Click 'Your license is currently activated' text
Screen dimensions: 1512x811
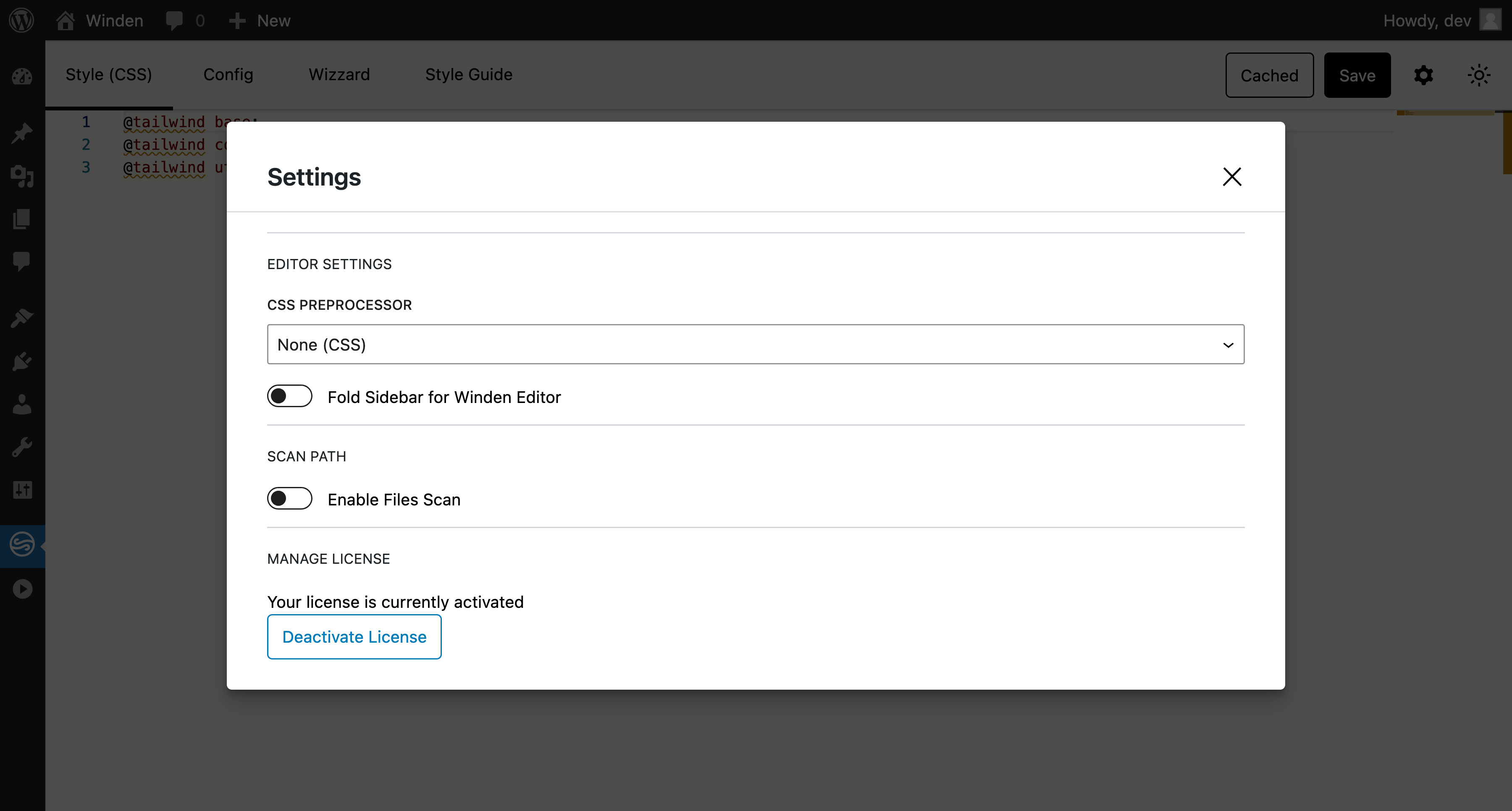tap(395, 602)
